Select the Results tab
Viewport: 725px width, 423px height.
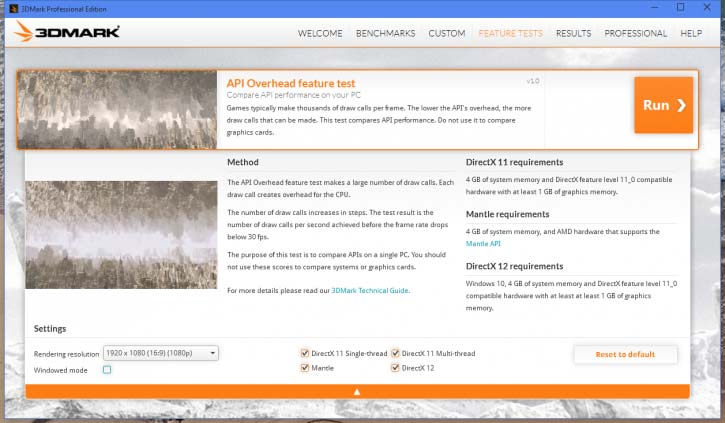[573, 33]
